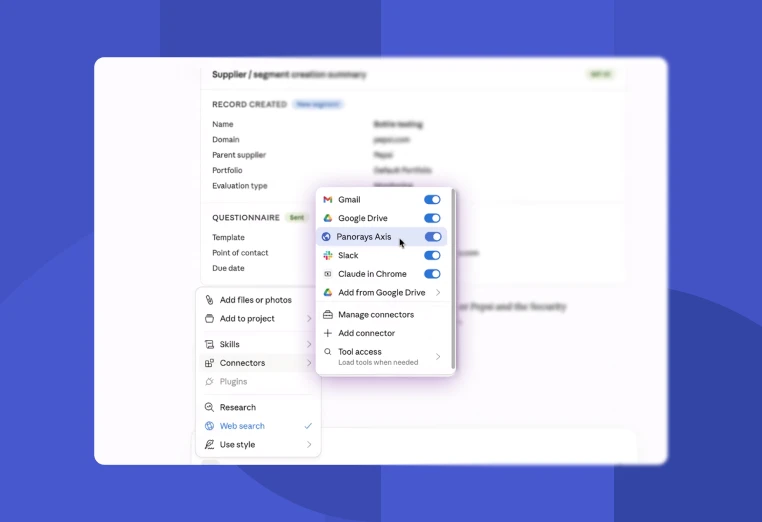Turn off the Slack toggle switch
This screenshot has height=522, width=762.
click(432, 255)
